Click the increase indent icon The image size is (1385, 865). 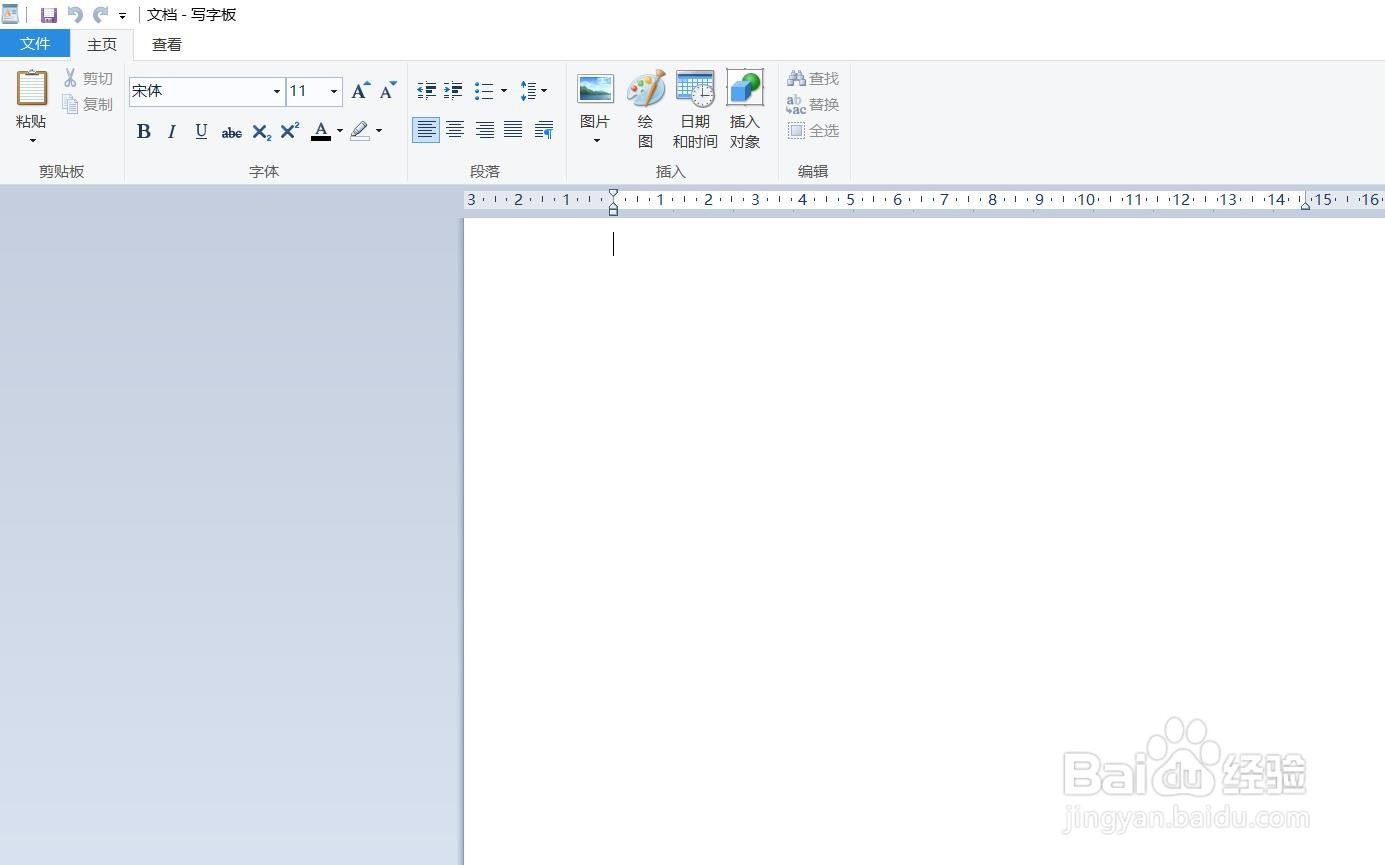(x=453, y=91)
